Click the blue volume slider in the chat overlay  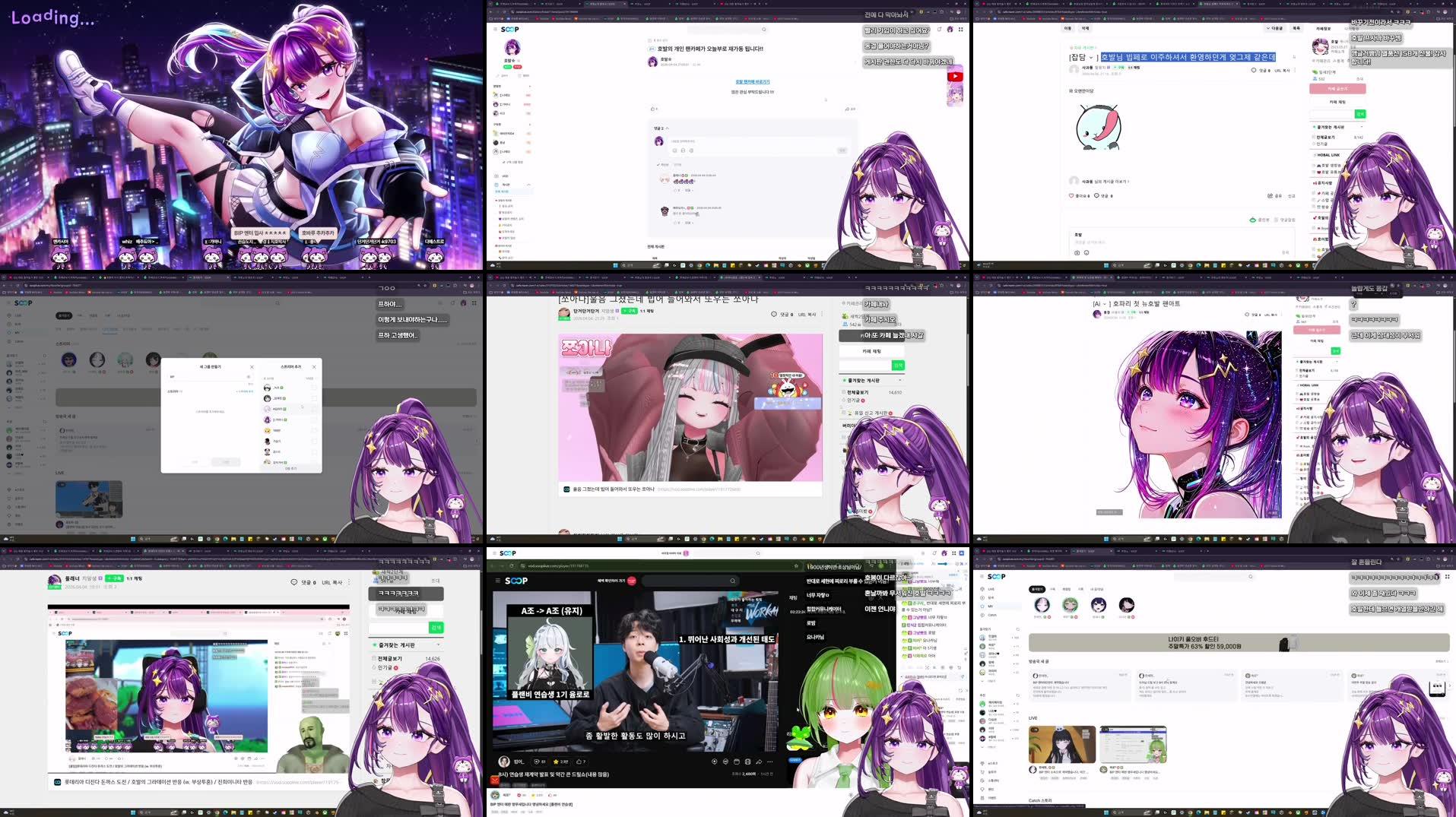(x=941, y=563)
